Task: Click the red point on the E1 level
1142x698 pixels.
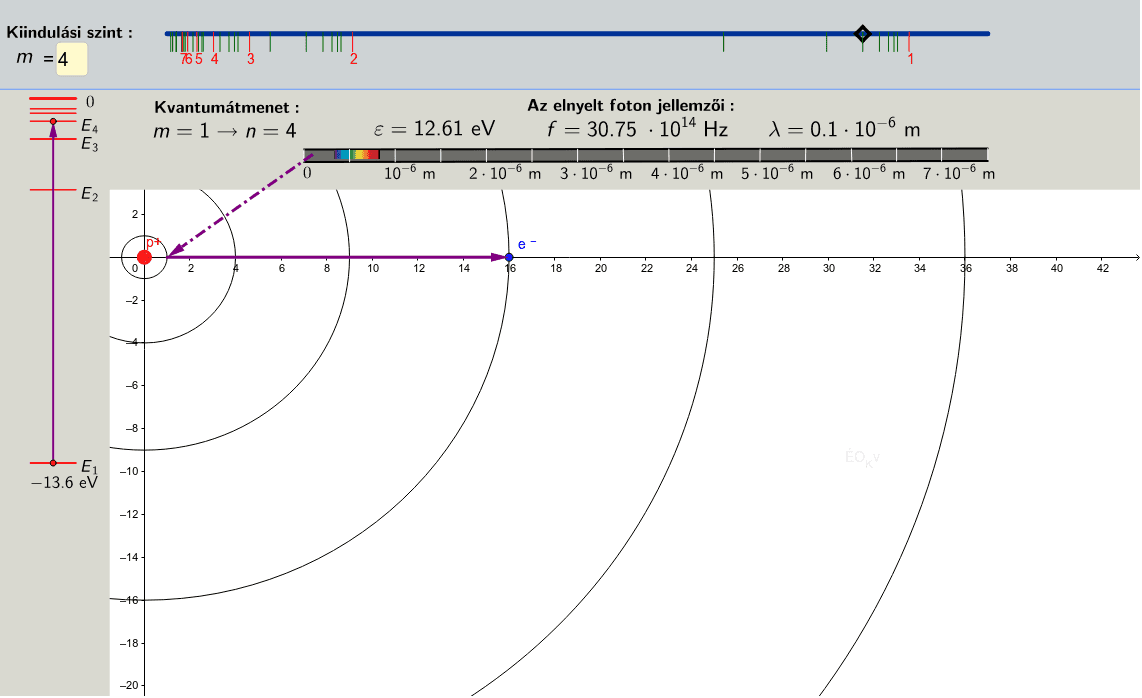Action: tap(53, 463)
